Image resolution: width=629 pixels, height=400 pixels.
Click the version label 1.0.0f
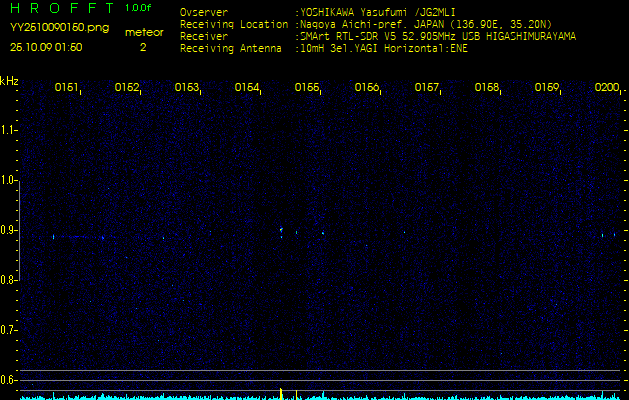tap(138, 8)
